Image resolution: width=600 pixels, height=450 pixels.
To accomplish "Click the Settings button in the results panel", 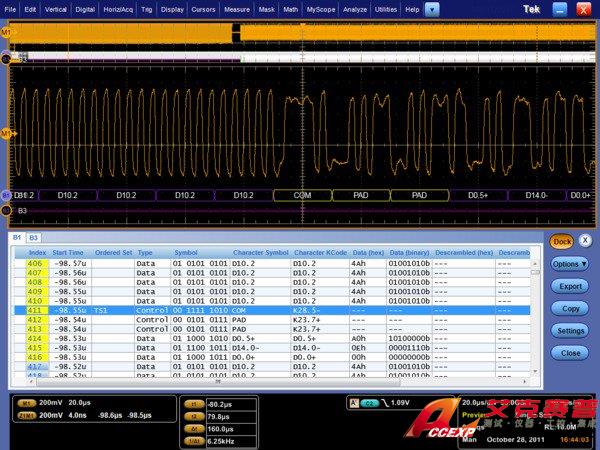I will click(570, 331).
